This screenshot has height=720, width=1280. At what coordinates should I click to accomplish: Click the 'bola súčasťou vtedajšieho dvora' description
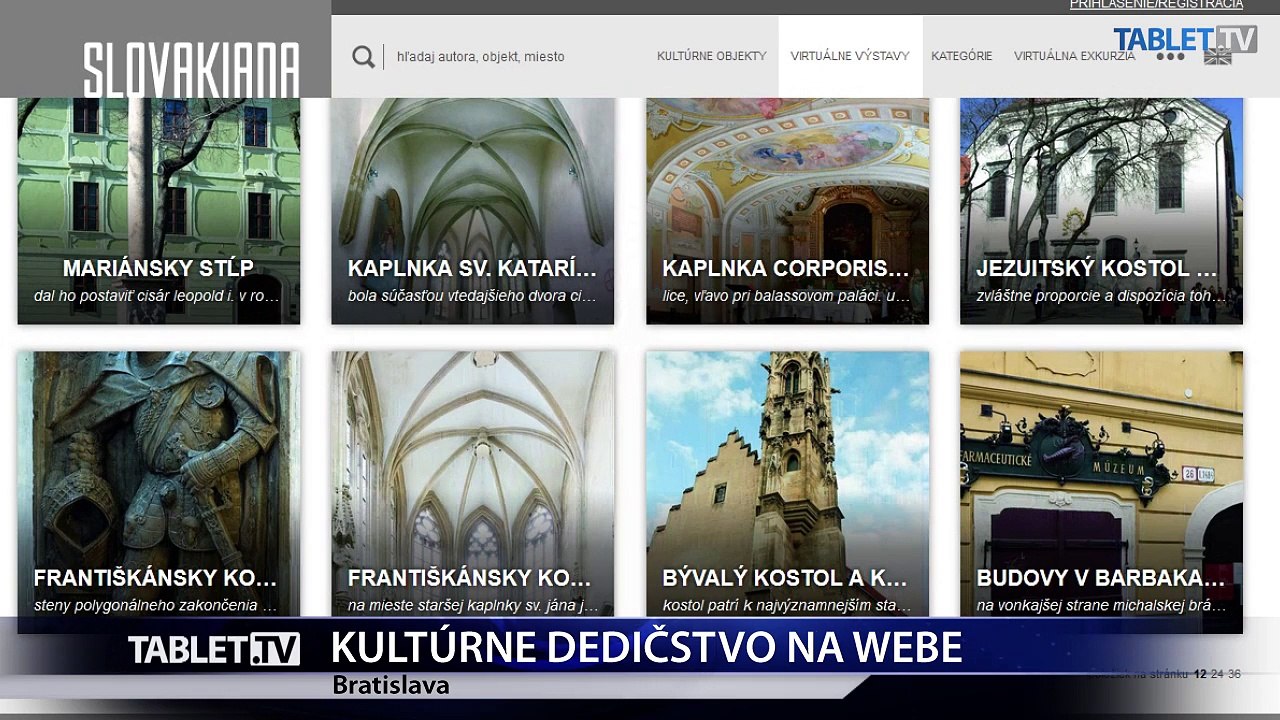click(x=472, y=296)
